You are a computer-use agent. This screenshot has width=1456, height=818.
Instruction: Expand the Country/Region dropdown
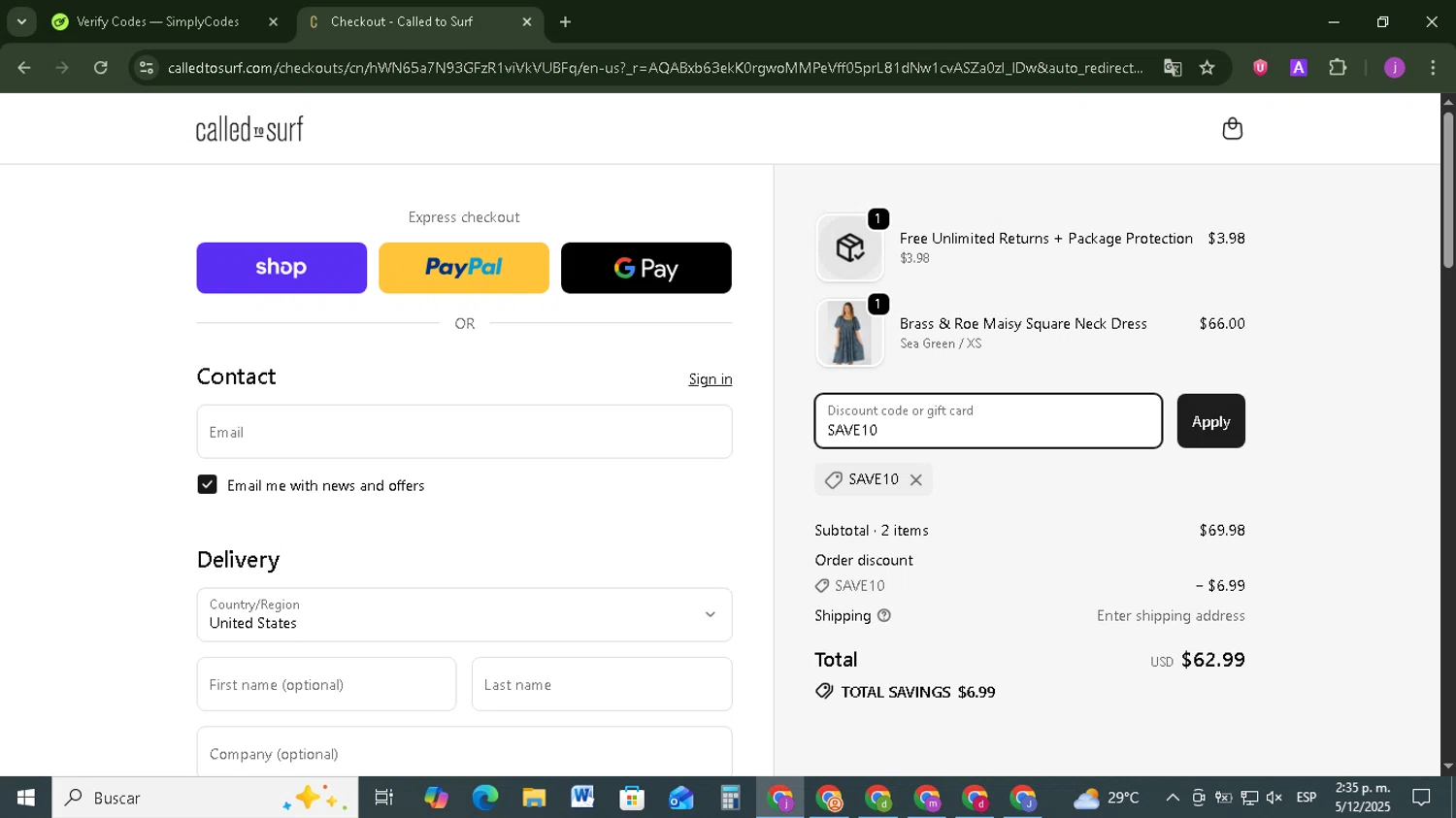pyautogui.click(x=464, y=614)
